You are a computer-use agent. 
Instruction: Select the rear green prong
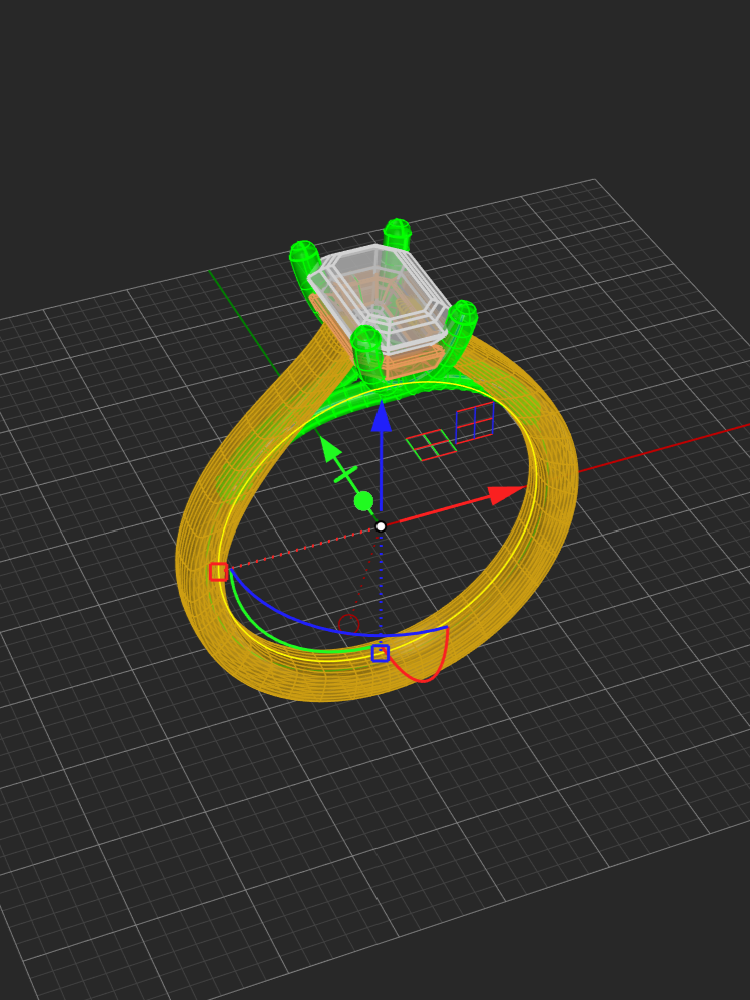(x=398, y=233)
